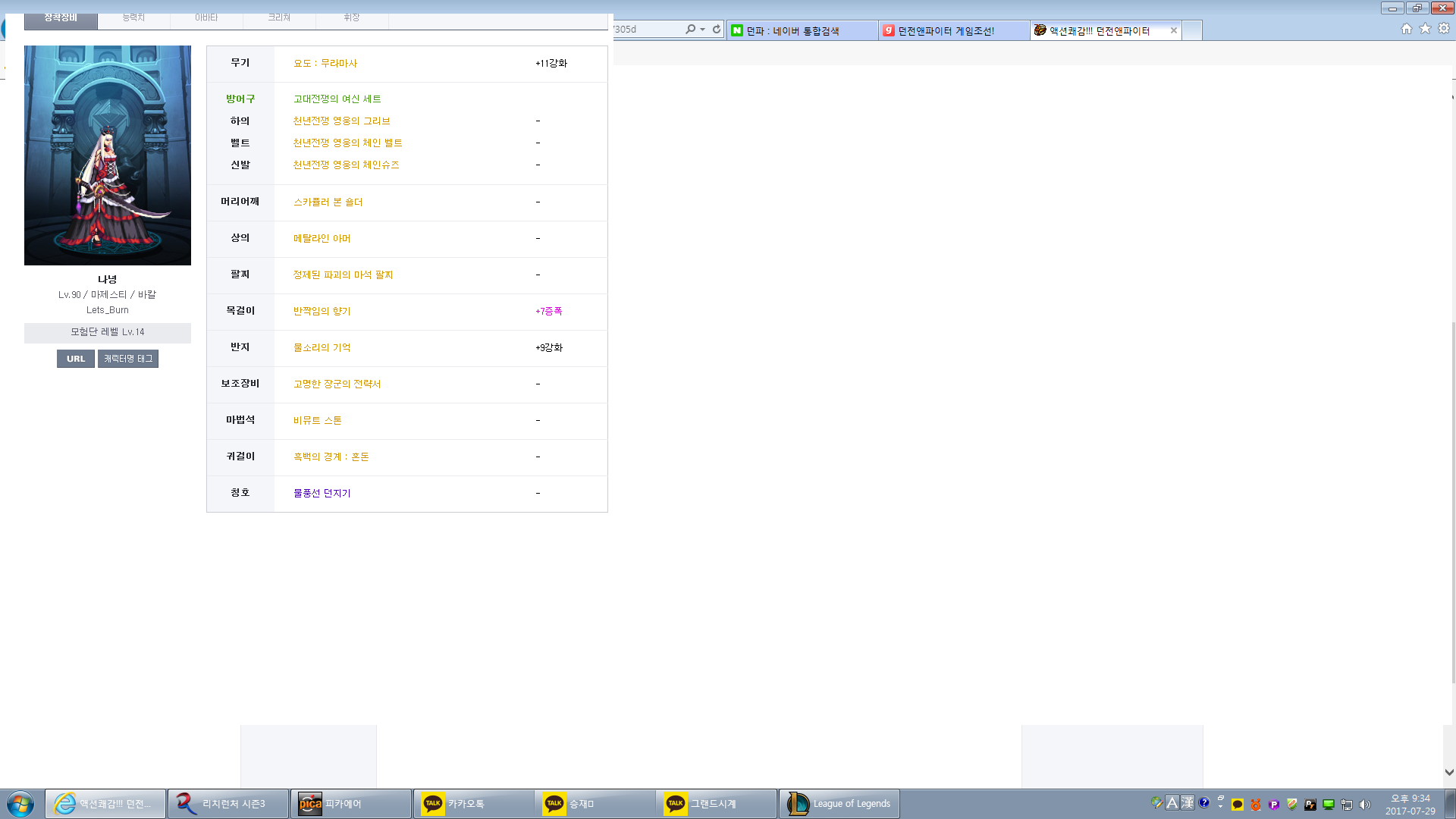Open 천년전쟁 영웅의 체인슈즈 link
The image size is (1456, 819).
point(346,165)
